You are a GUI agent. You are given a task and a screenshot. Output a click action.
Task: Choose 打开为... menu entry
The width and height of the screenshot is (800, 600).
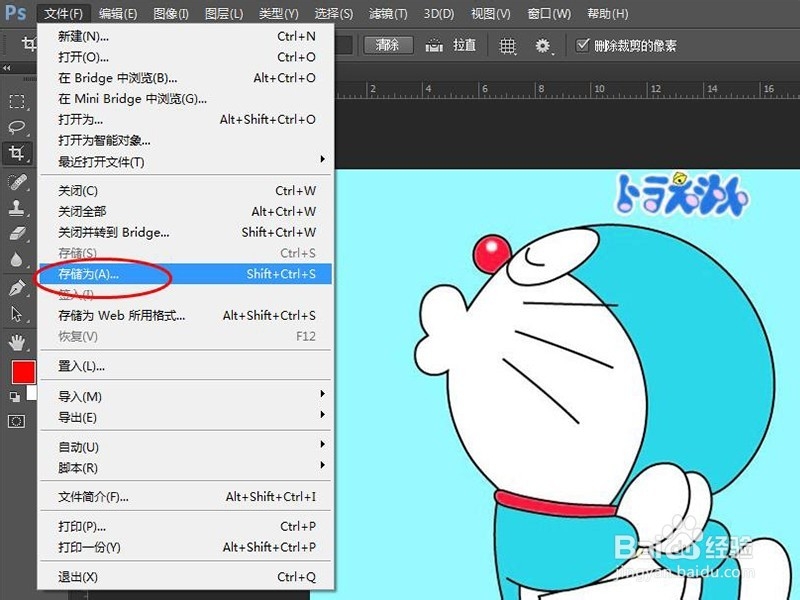(x=186, y=119)
